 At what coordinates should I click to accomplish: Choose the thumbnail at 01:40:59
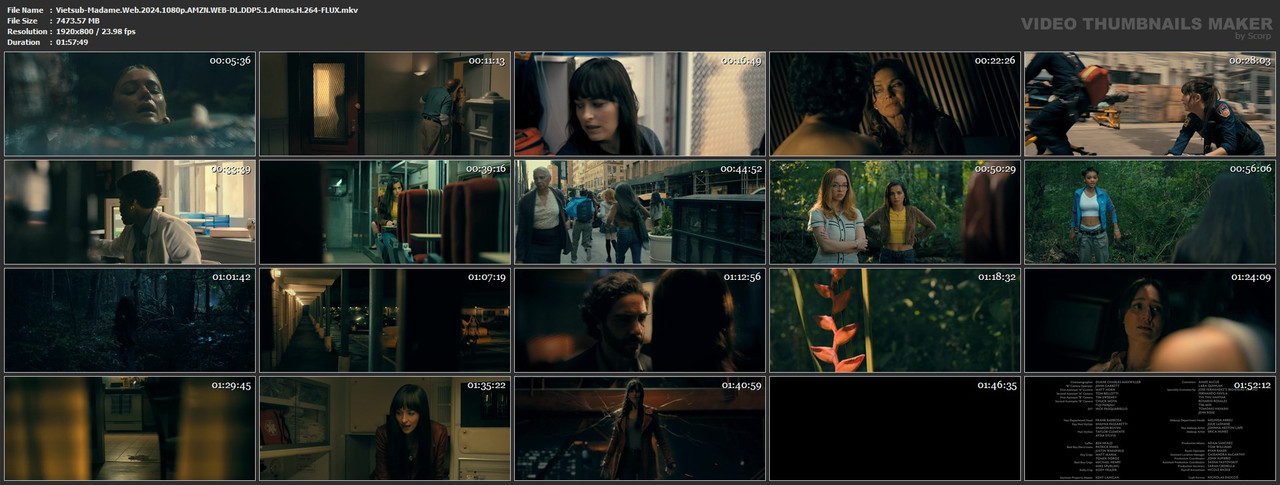click(640, 428)
